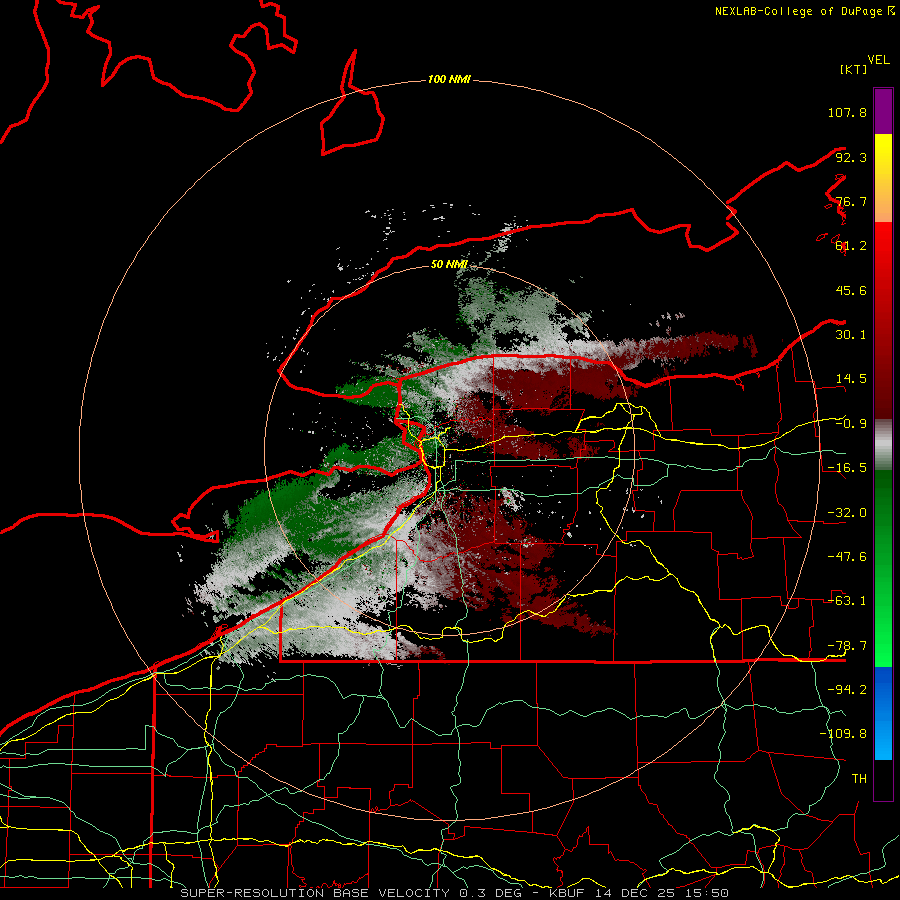Image resolution: width=900 pixels, height=900 pixels.
Task: Click the 107.8 velocity scale value
Action: tap(847, 112)
